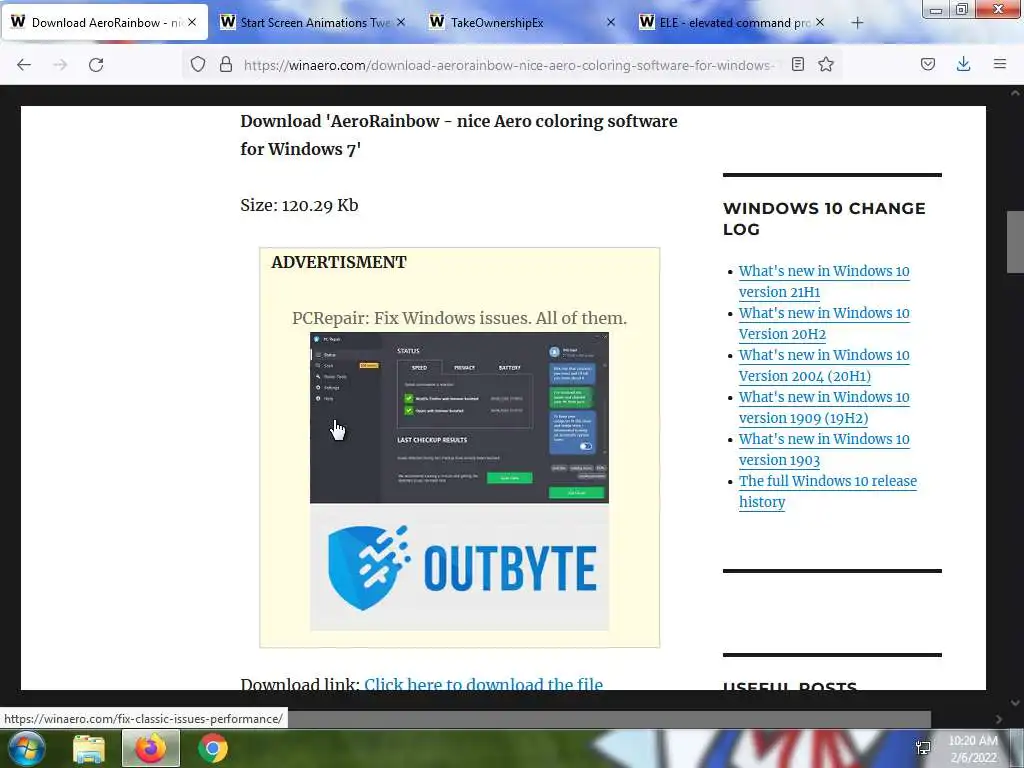
Task: Click the vertical page scrollbar thumb
Action: pos(1014,242)
